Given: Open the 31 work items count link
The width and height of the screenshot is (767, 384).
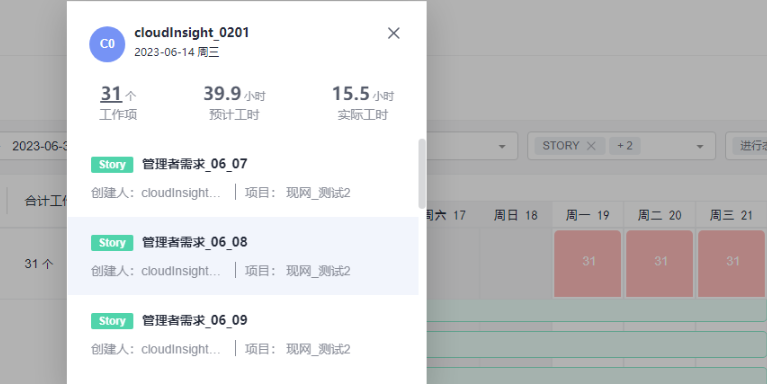Looking at the screenshot, I should click(111, 93).
